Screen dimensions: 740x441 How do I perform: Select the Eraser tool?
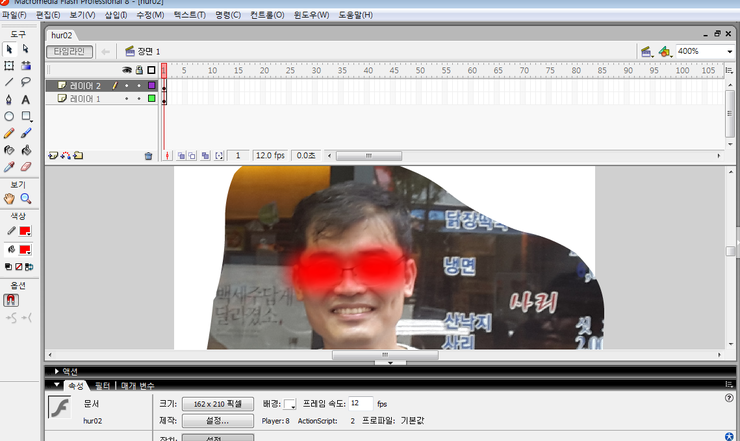coord(26,167)
